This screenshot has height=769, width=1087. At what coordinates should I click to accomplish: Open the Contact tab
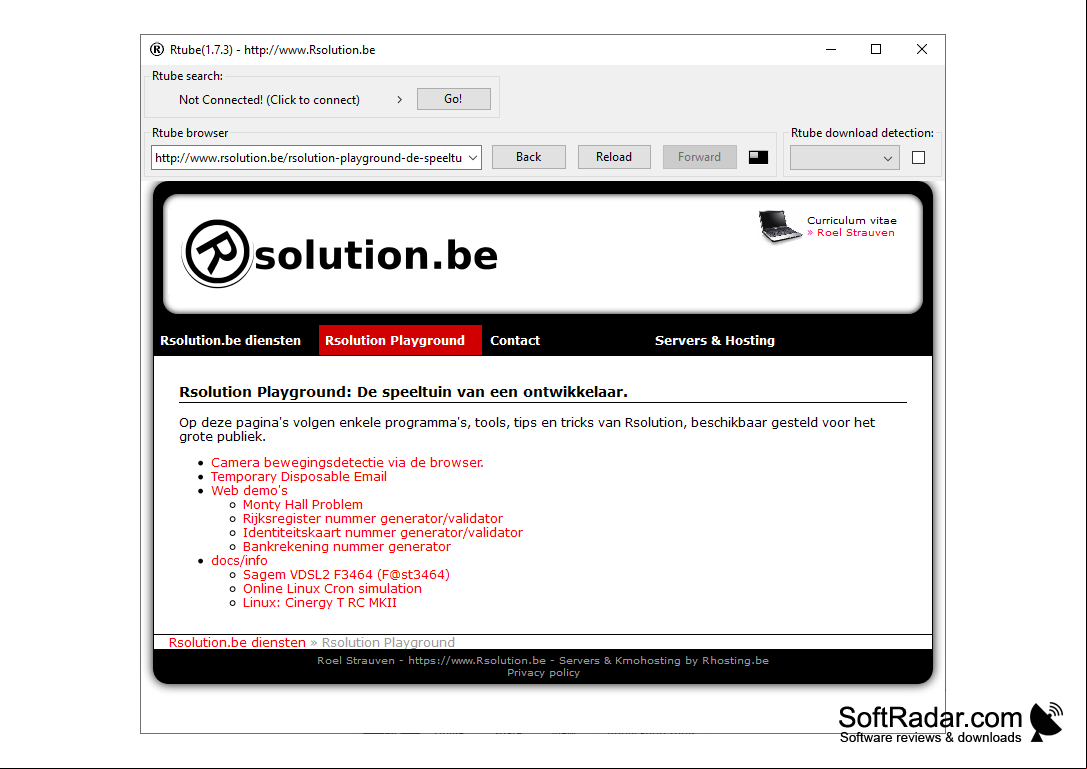pyautogui.click(x=514, y=340)
